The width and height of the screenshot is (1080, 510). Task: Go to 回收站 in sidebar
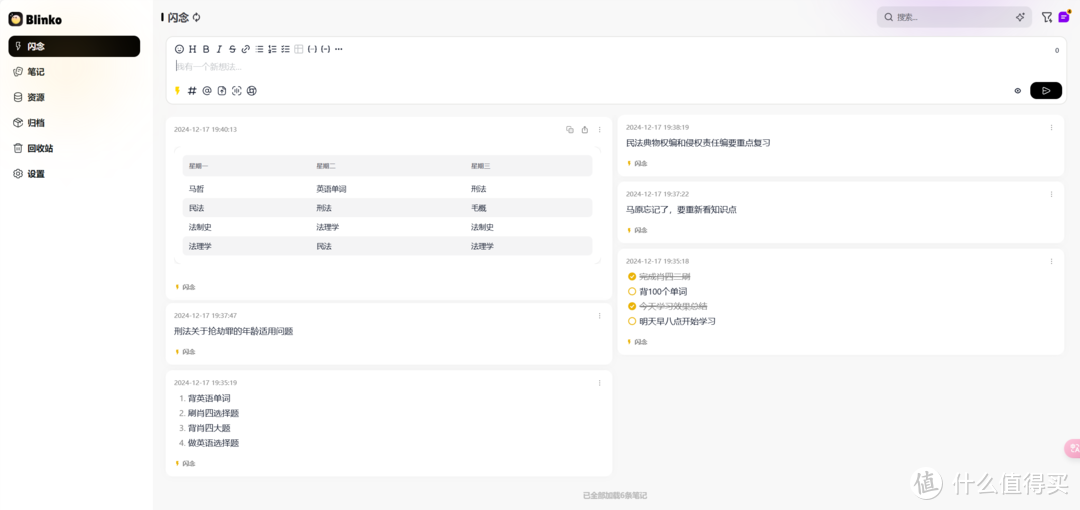(x=40, y=148)
